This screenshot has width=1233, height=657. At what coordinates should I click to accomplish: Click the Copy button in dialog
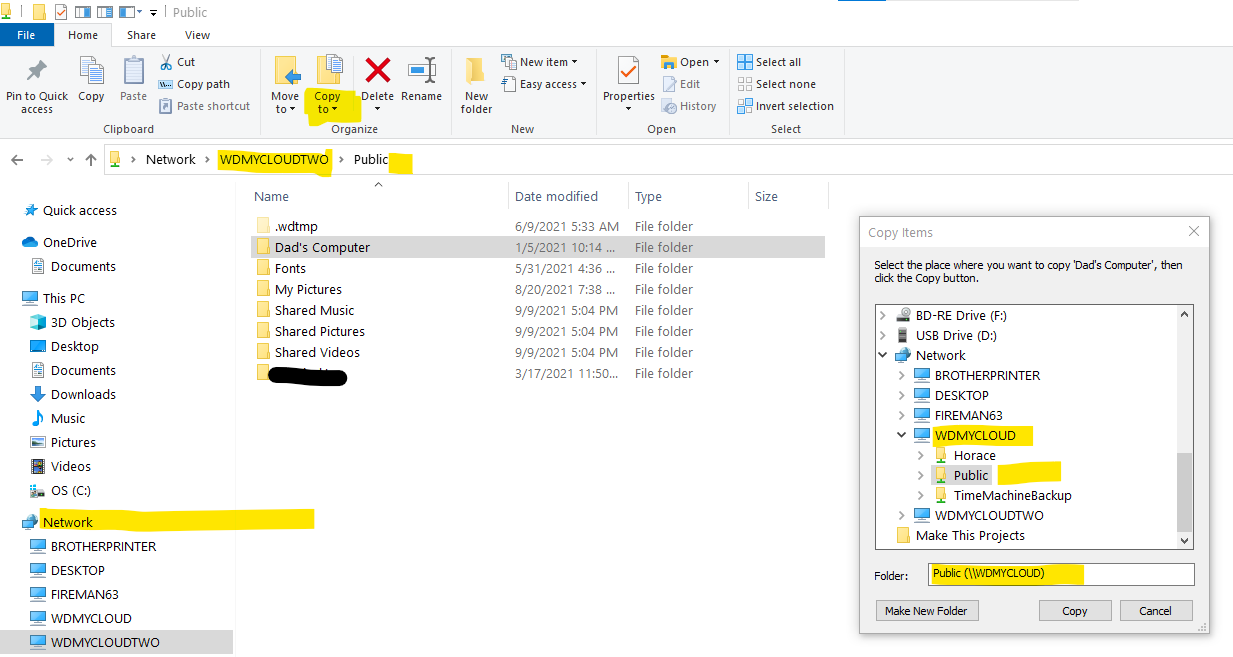tap(1075, 611)
